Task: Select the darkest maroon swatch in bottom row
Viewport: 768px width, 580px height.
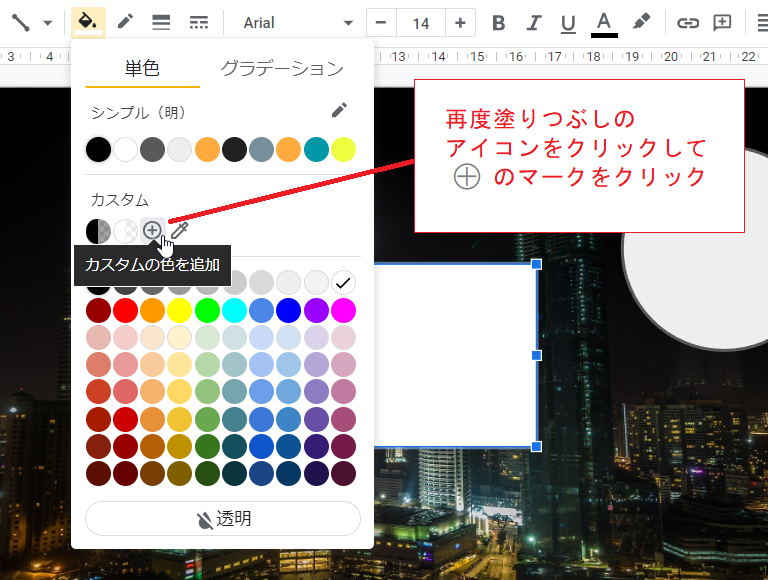Action: pyautogui.click(x=98, y=474)
